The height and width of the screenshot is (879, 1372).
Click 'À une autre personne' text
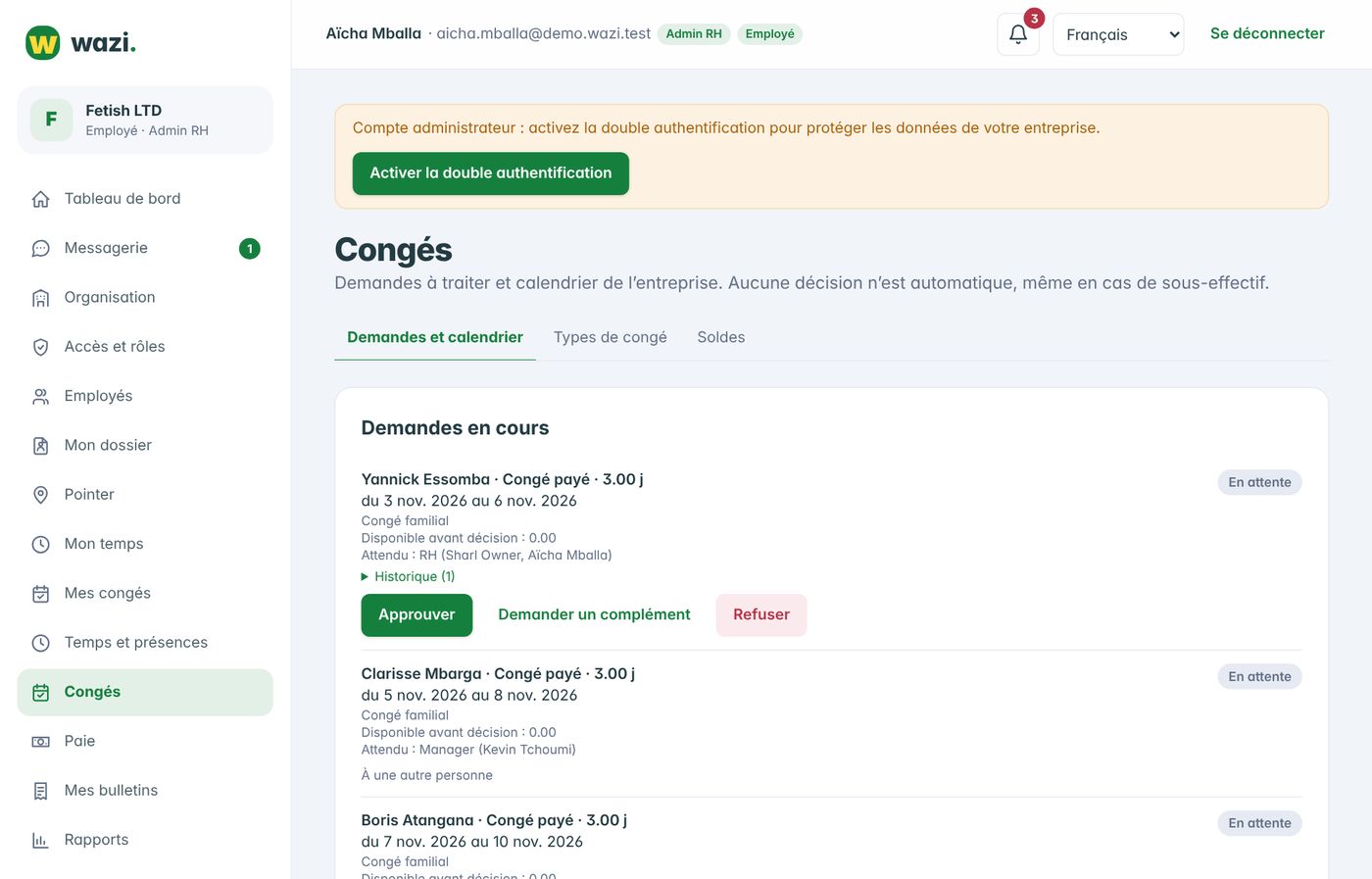(x=427, y=775)
